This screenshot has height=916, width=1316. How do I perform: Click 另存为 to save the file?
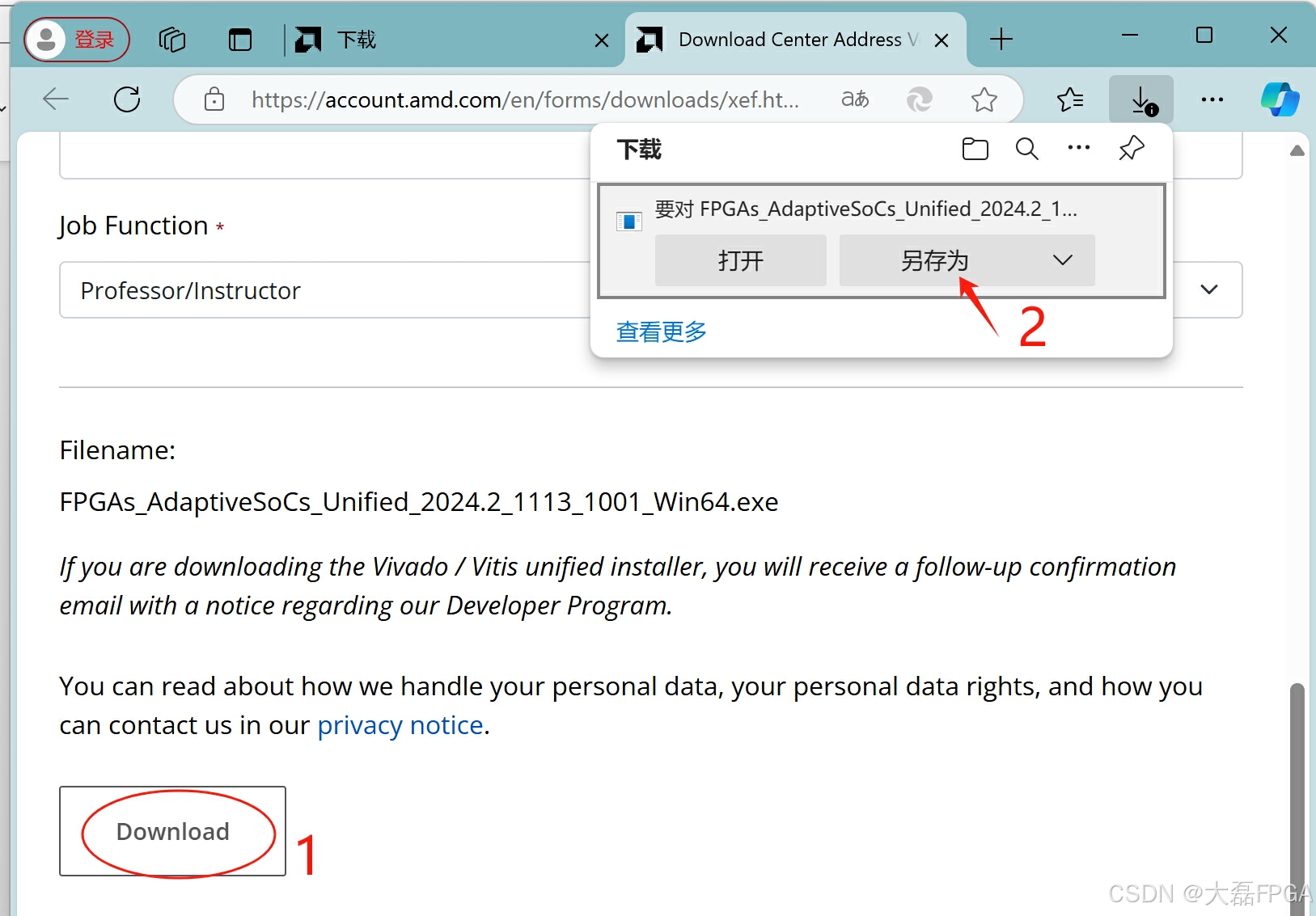click(935, 260)
